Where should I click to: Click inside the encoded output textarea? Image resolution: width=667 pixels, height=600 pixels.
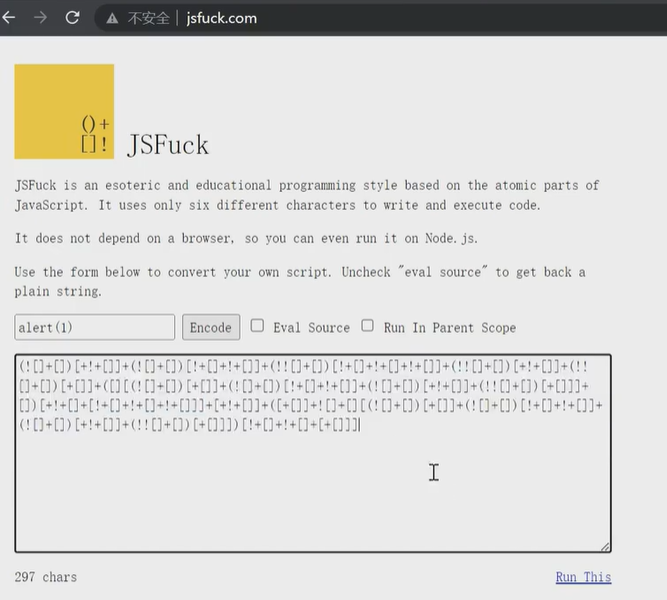click(x=313, y=453)
